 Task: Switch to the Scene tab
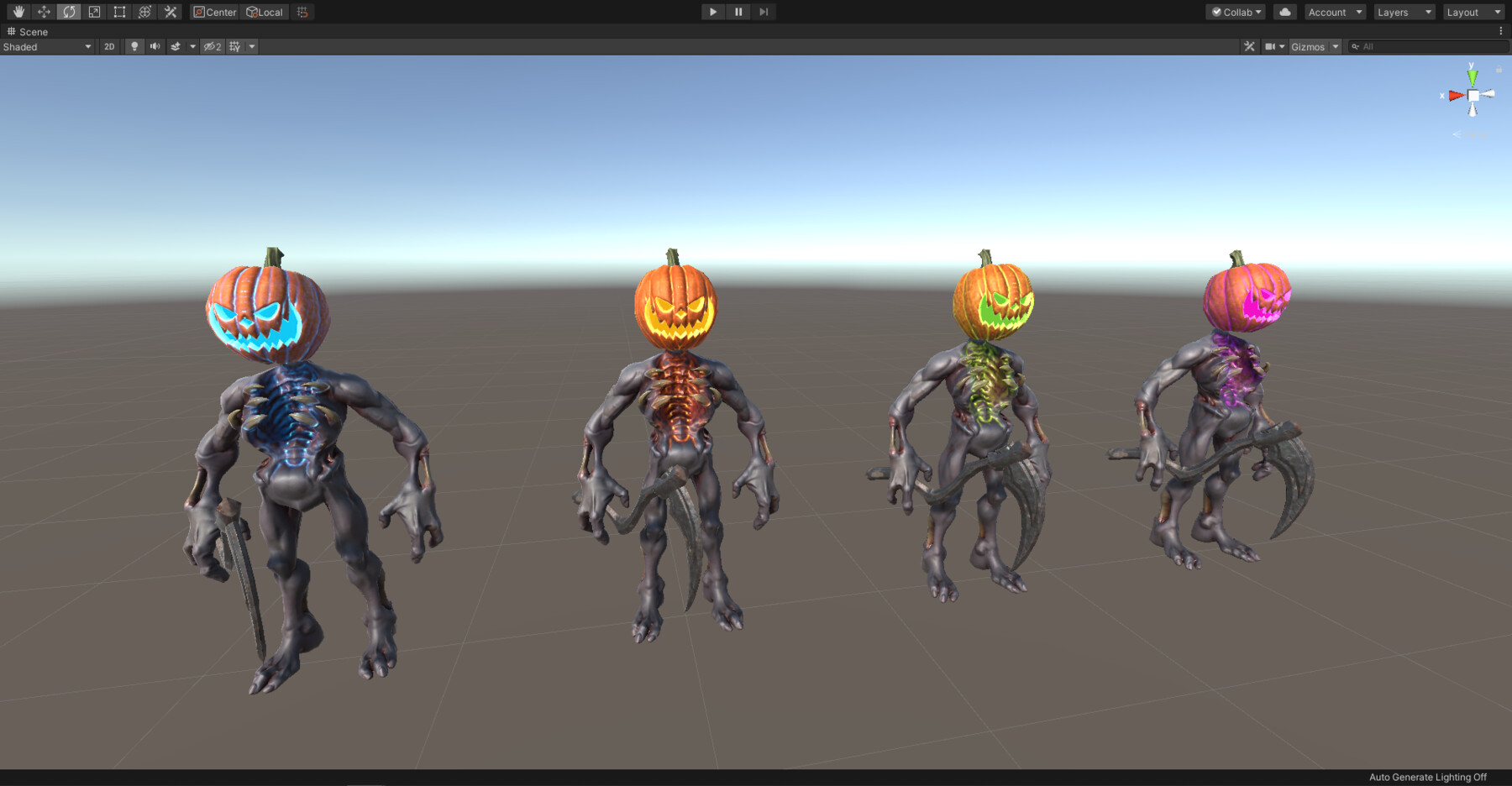coord(28,31)
